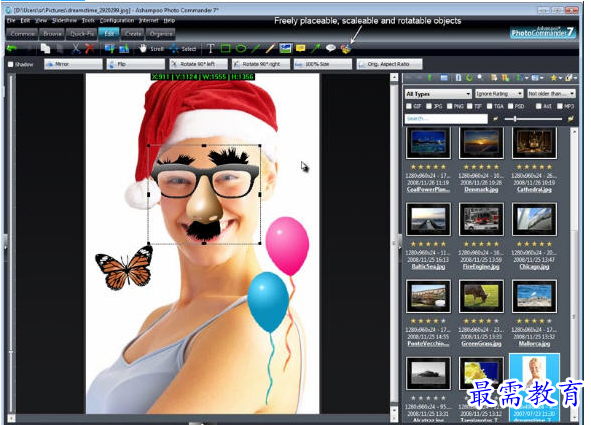
Task: Enable the AVI filter checkbox
Action: point(539,106)
